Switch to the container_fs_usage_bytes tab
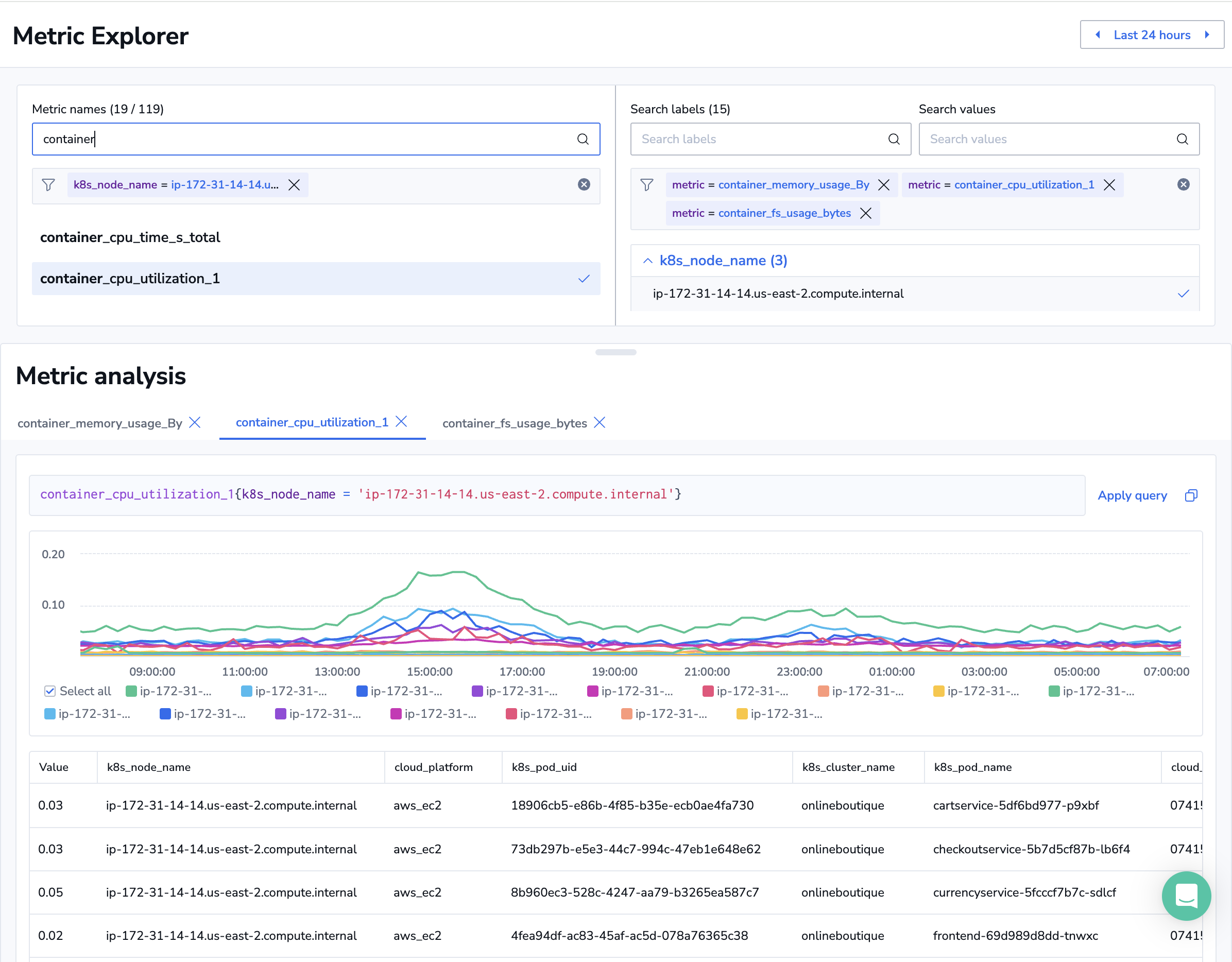 pyautogui.click(x=514, y=423)
